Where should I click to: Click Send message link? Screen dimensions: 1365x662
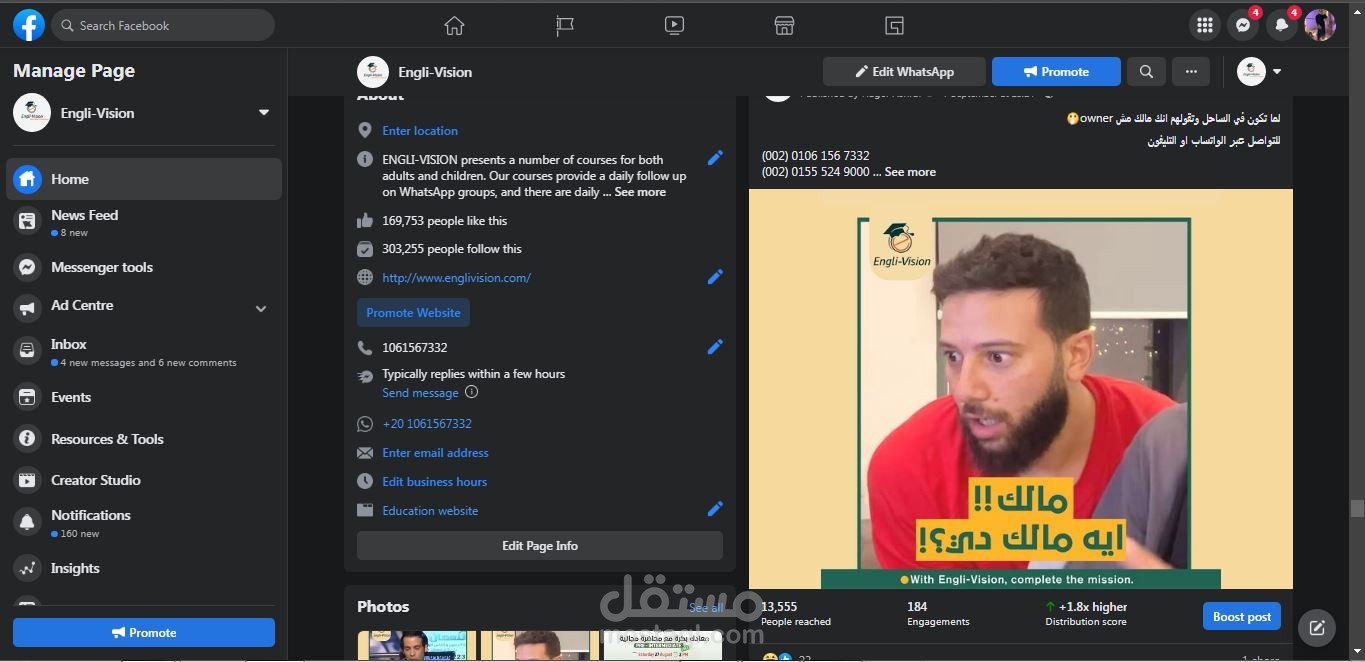click(420, 393)
